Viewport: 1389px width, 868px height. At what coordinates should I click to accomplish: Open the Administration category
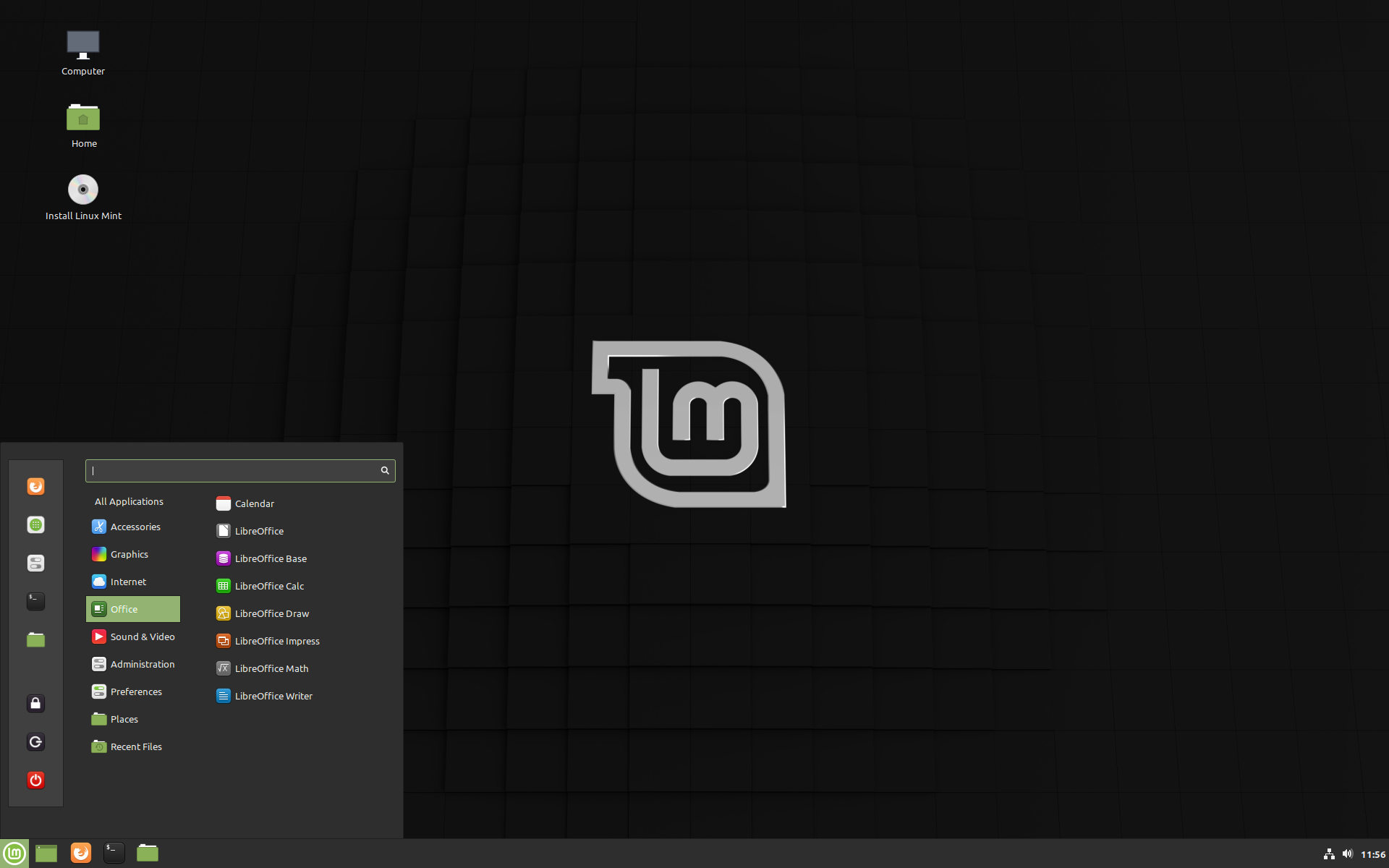tap(142, 663)
